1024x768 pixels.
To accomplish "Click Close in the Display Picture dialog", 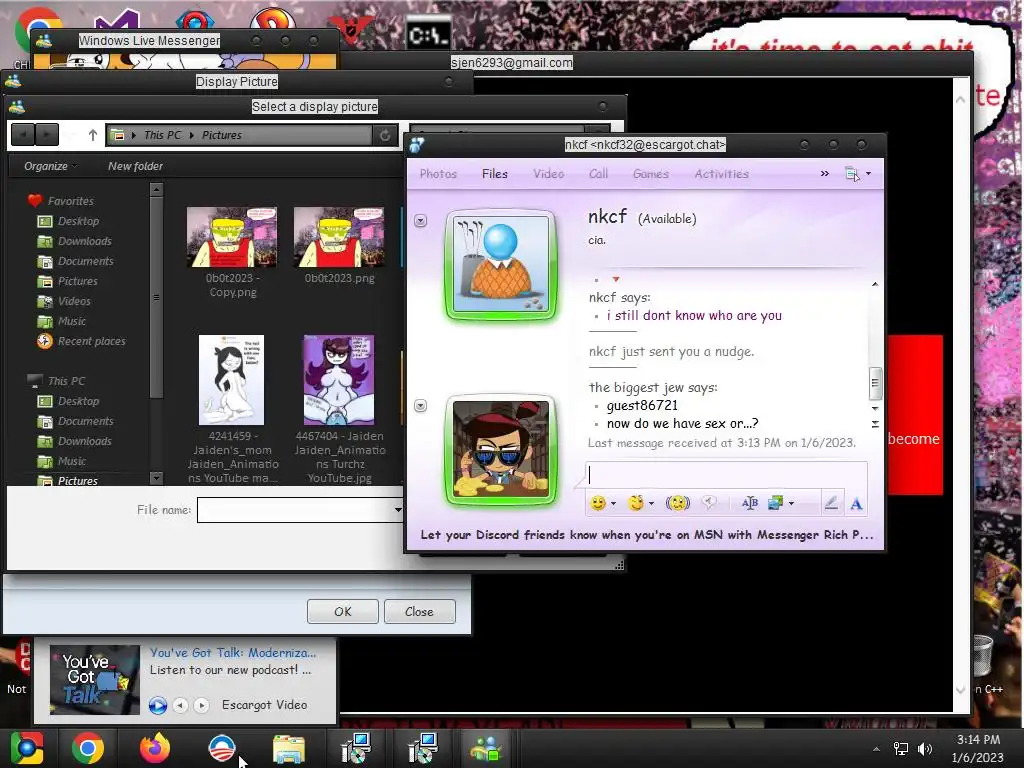I will [419, 612].
